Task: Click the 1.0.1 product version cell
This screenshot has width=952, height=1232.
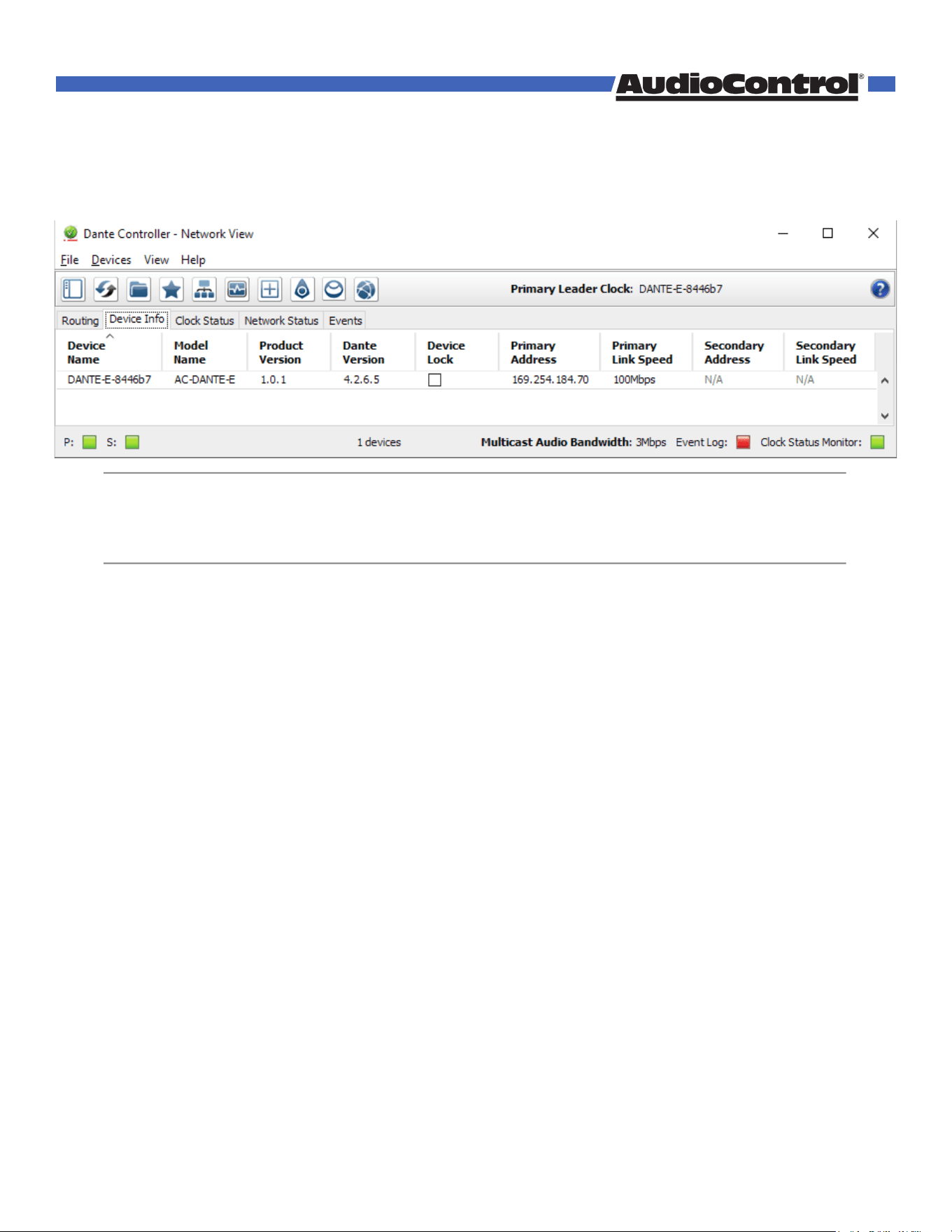Action: pos(273,380)
